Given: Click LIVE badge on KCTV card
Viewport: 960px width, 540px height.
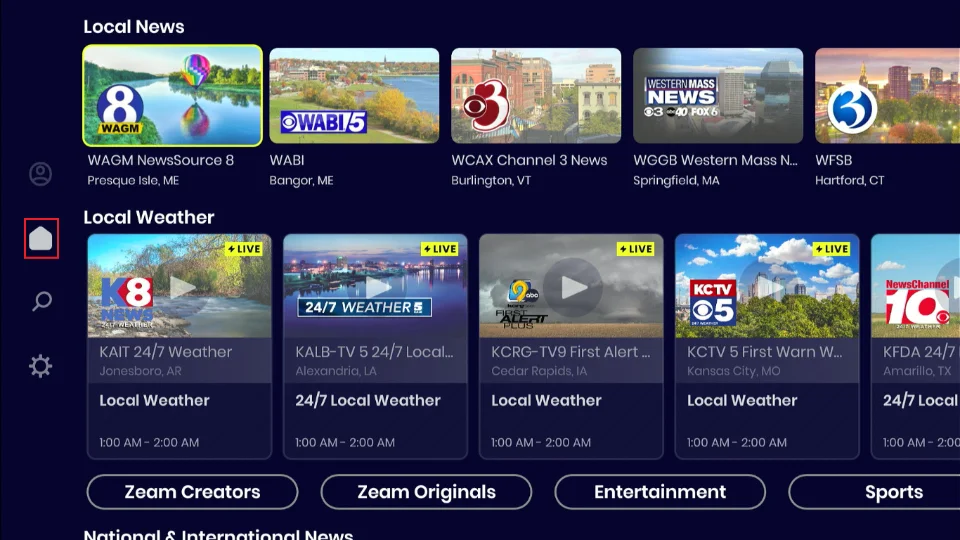Looking at the screenshot, I should point(831,249).
